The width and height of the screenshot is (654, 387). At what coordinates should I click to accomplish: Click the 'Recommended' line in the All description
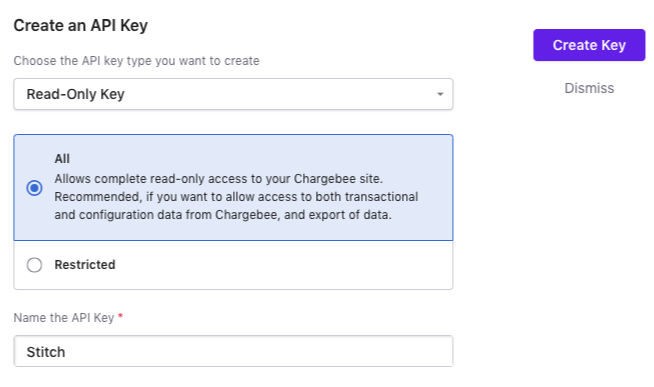tap(236, 196)
